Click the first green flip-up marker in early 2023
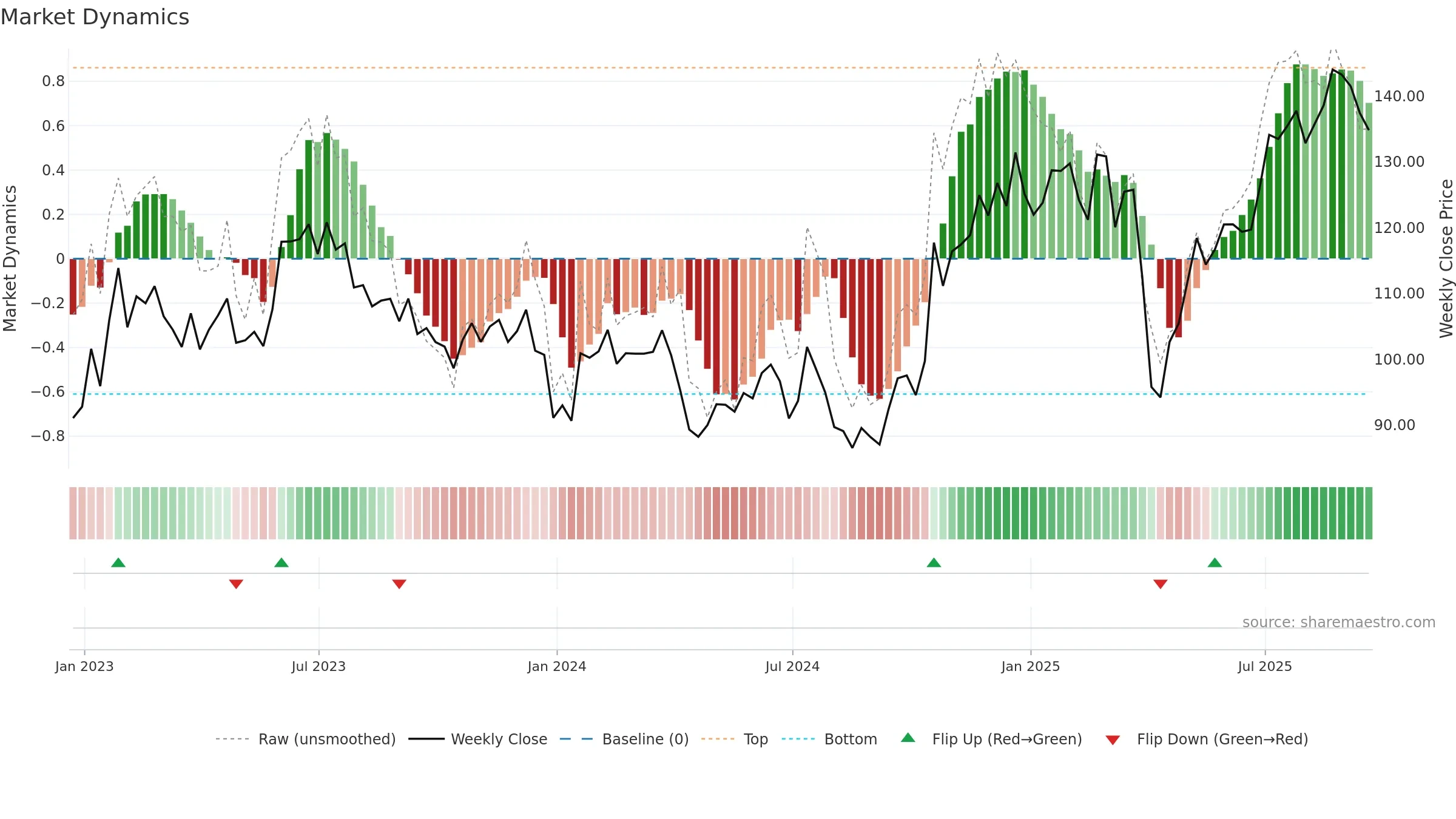Viewport: 1456px width, 819px height. coord(118,563)
